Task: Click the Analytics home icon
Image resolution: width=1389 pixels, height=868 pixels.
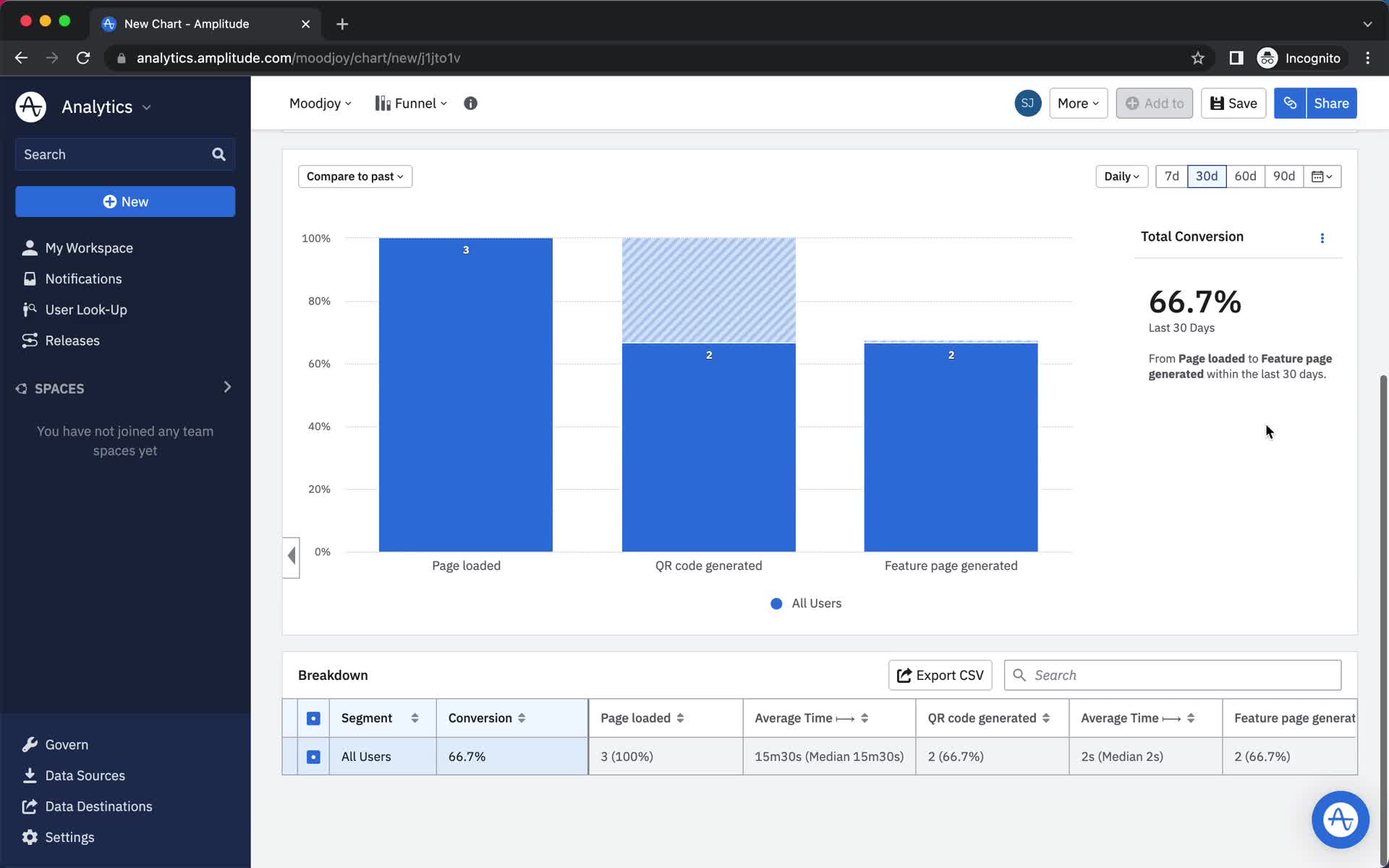Action: [x=30, y=106]
